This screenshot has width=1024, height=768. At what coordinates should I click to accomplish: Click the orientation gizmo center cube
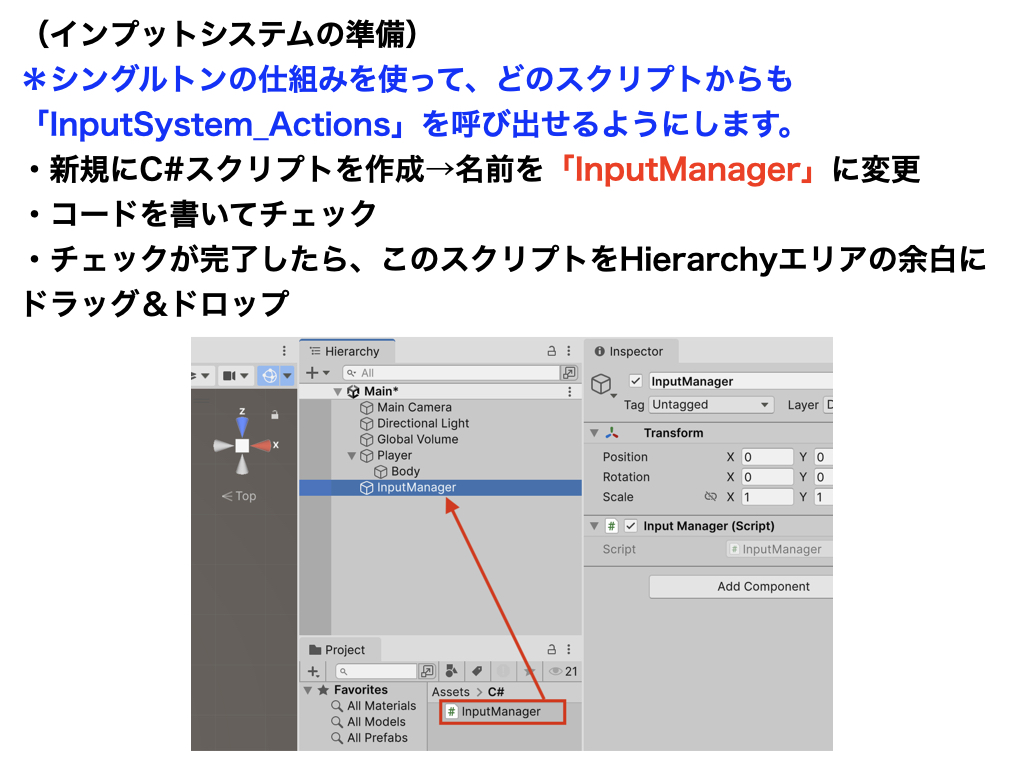(242, 445)
